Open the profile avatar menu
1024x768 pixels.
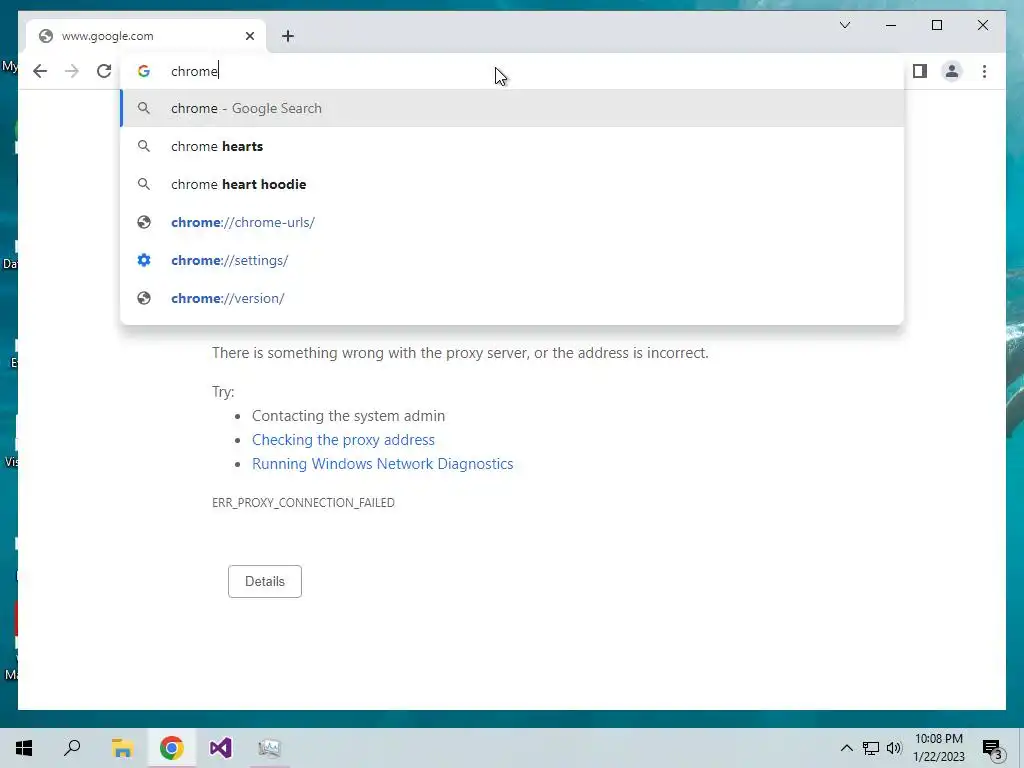click(952, 71)
